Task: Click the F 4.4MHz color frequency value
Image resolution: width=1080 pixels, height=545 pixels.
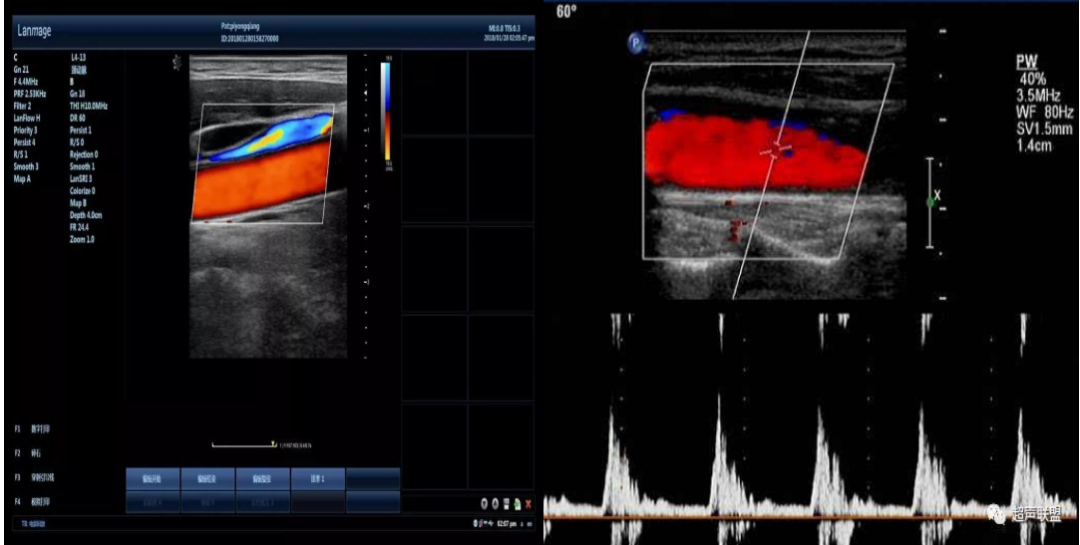Action: tap(26, 81)
